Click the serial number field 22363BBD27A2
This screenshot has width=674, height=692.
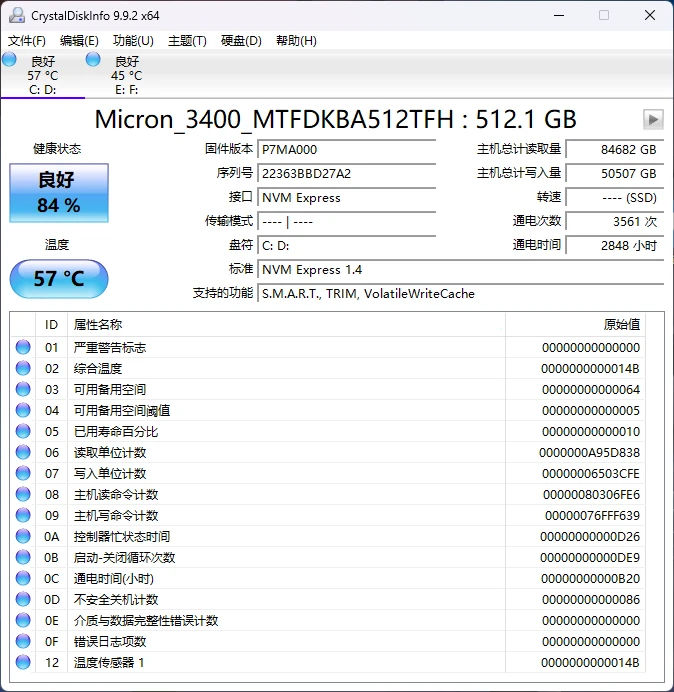click(x=346, y=173)
